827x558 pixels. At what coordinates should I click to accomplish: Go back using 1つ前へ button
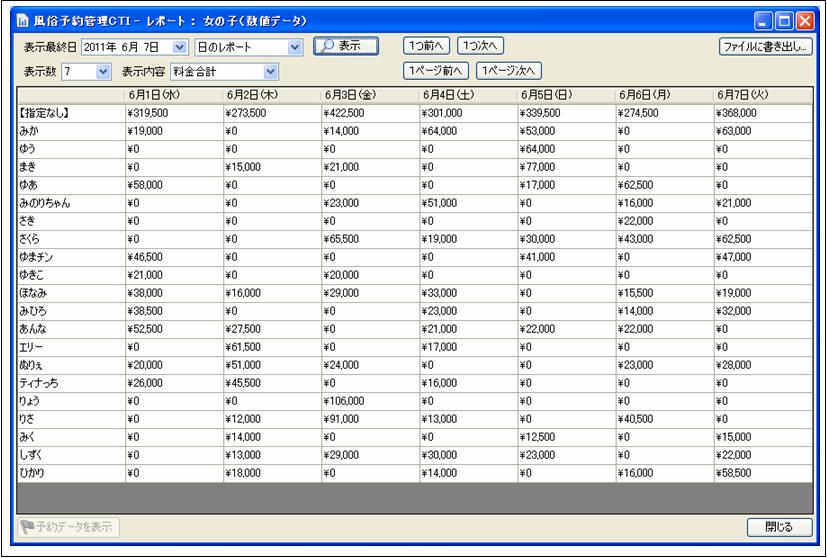tap(427, 46)
